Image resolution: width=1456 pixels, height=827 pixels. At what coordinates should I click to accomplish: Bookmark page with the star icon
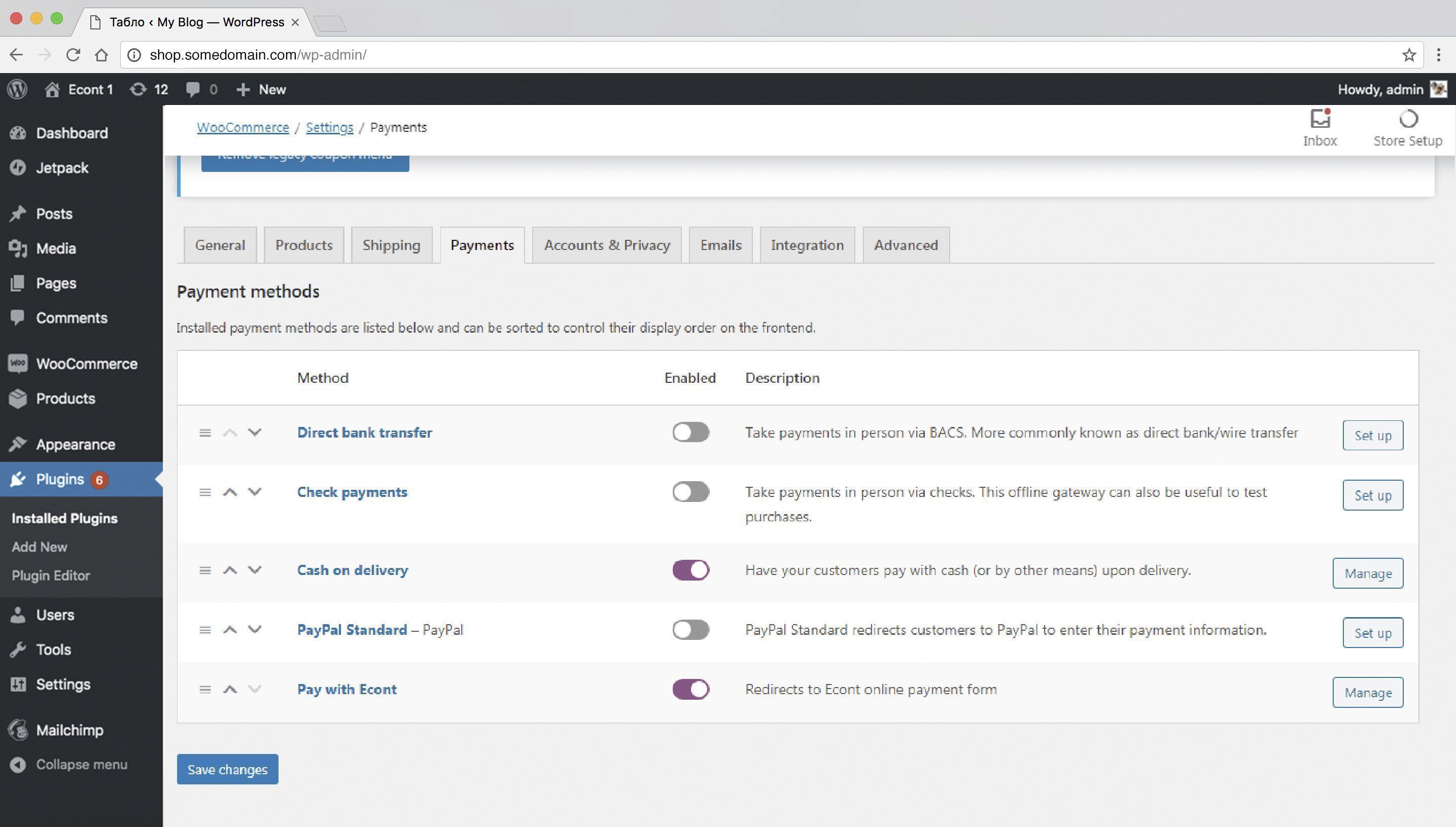coord(1408,55)
